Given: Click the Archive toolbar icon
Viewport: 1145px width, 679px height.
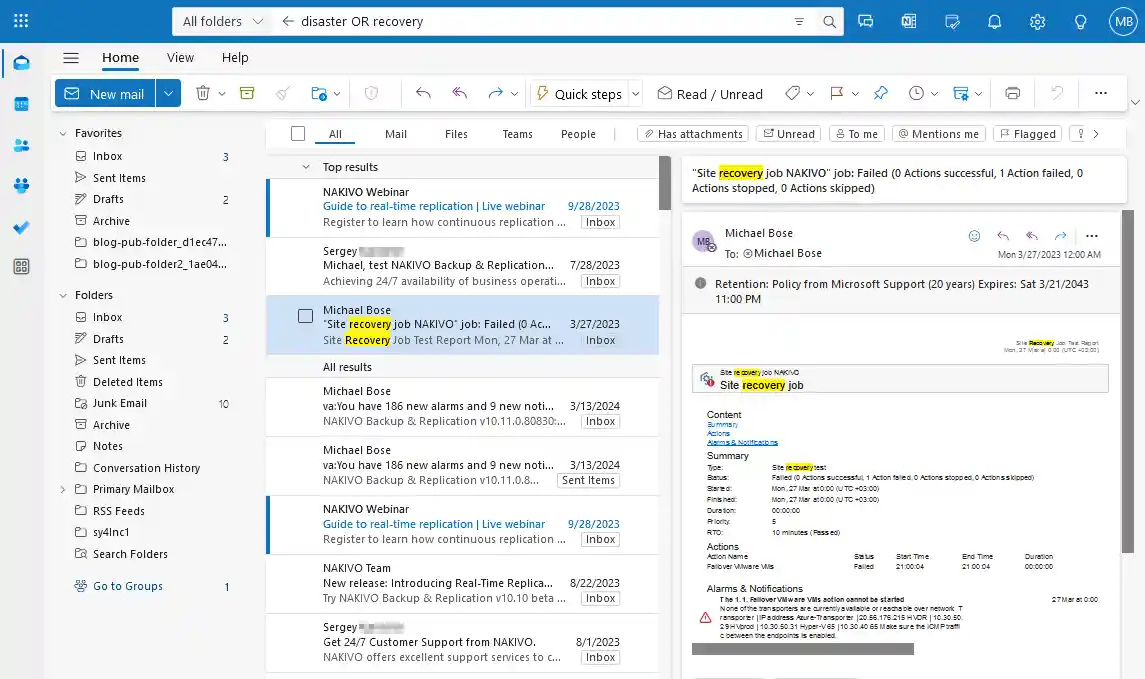Looking at the screenshot, I should tap(247, 93).
